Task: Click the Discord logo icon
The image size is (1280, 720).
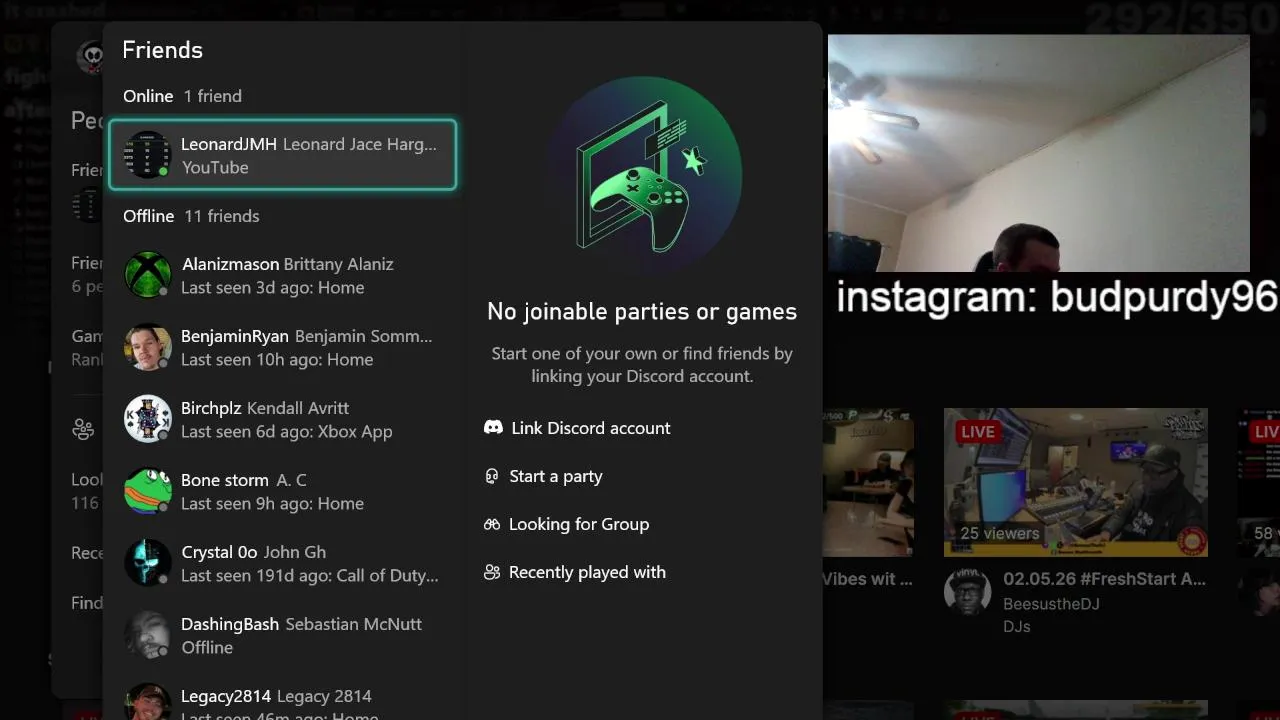Action: tap(493, 427)
